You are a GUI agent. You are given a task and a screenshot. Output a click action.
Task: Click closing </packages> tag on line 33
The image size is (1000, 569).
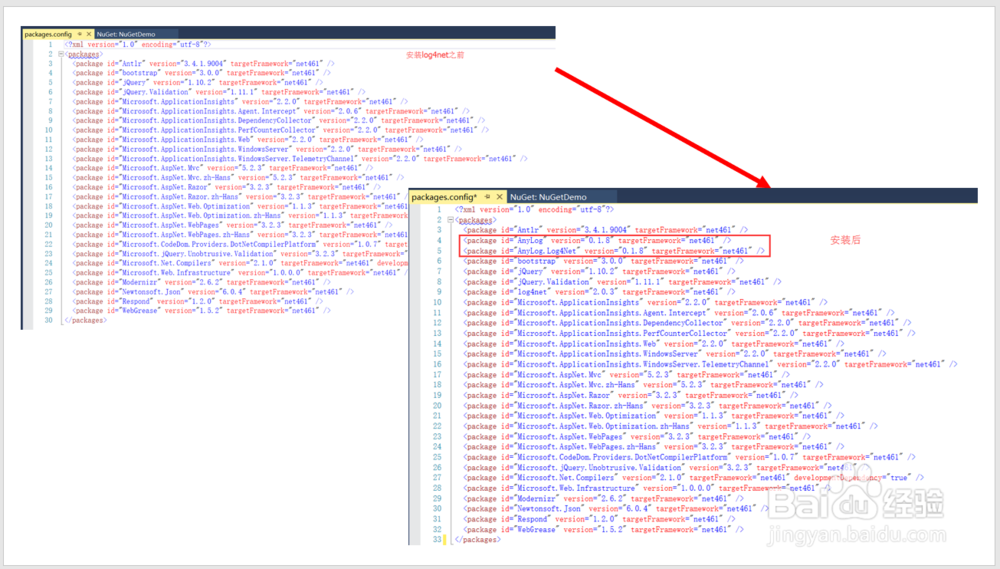tap(478, 540)
